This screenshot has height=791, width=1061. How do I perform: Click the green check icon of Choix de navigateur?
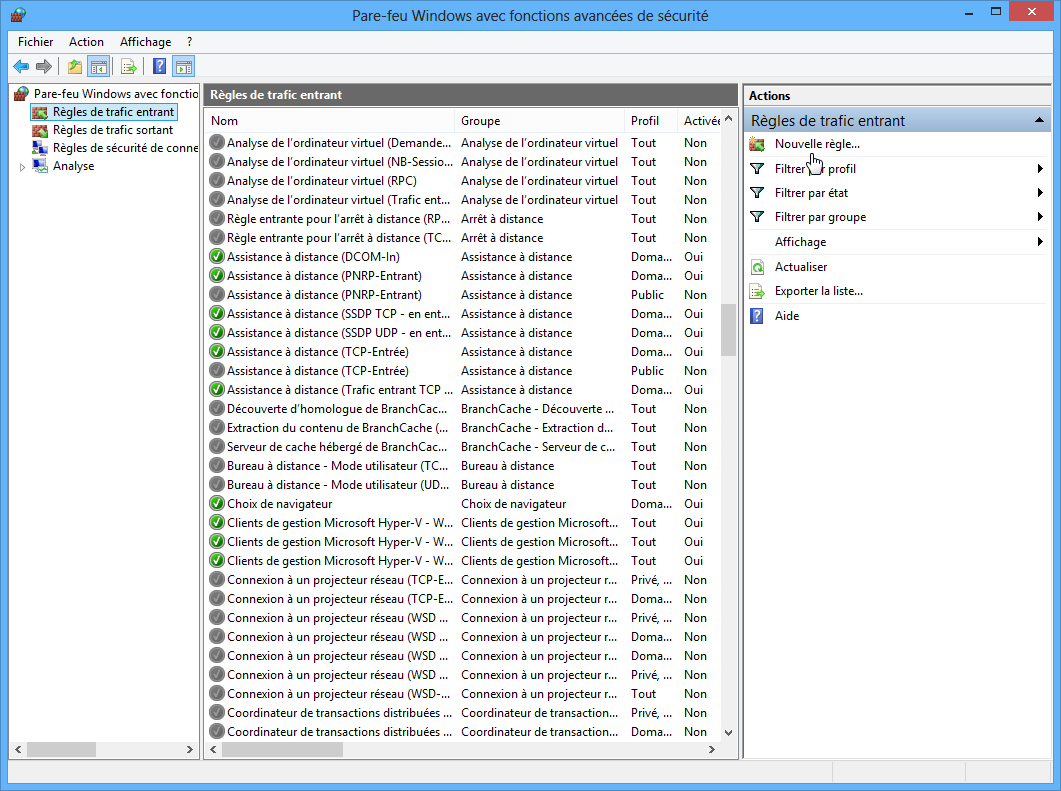pos(217,503)
